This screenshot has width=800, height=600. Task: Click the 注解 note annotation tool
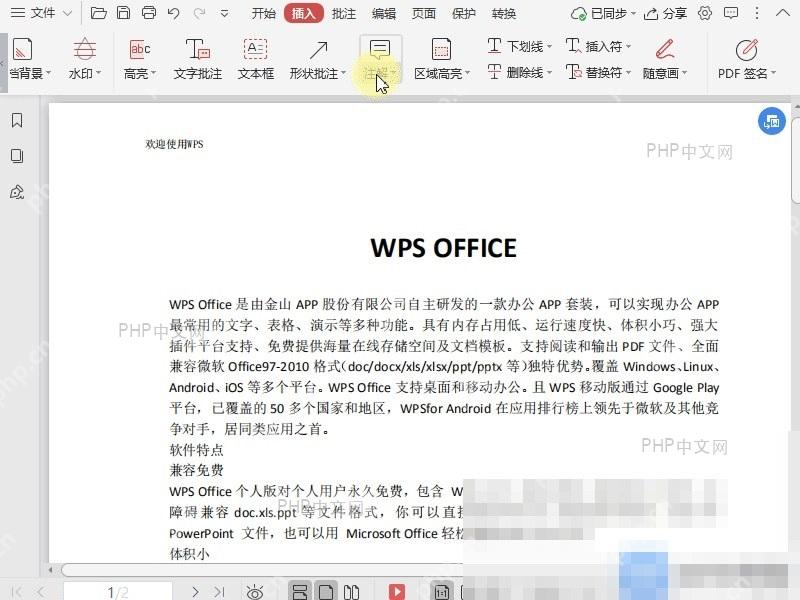[381, 59]
